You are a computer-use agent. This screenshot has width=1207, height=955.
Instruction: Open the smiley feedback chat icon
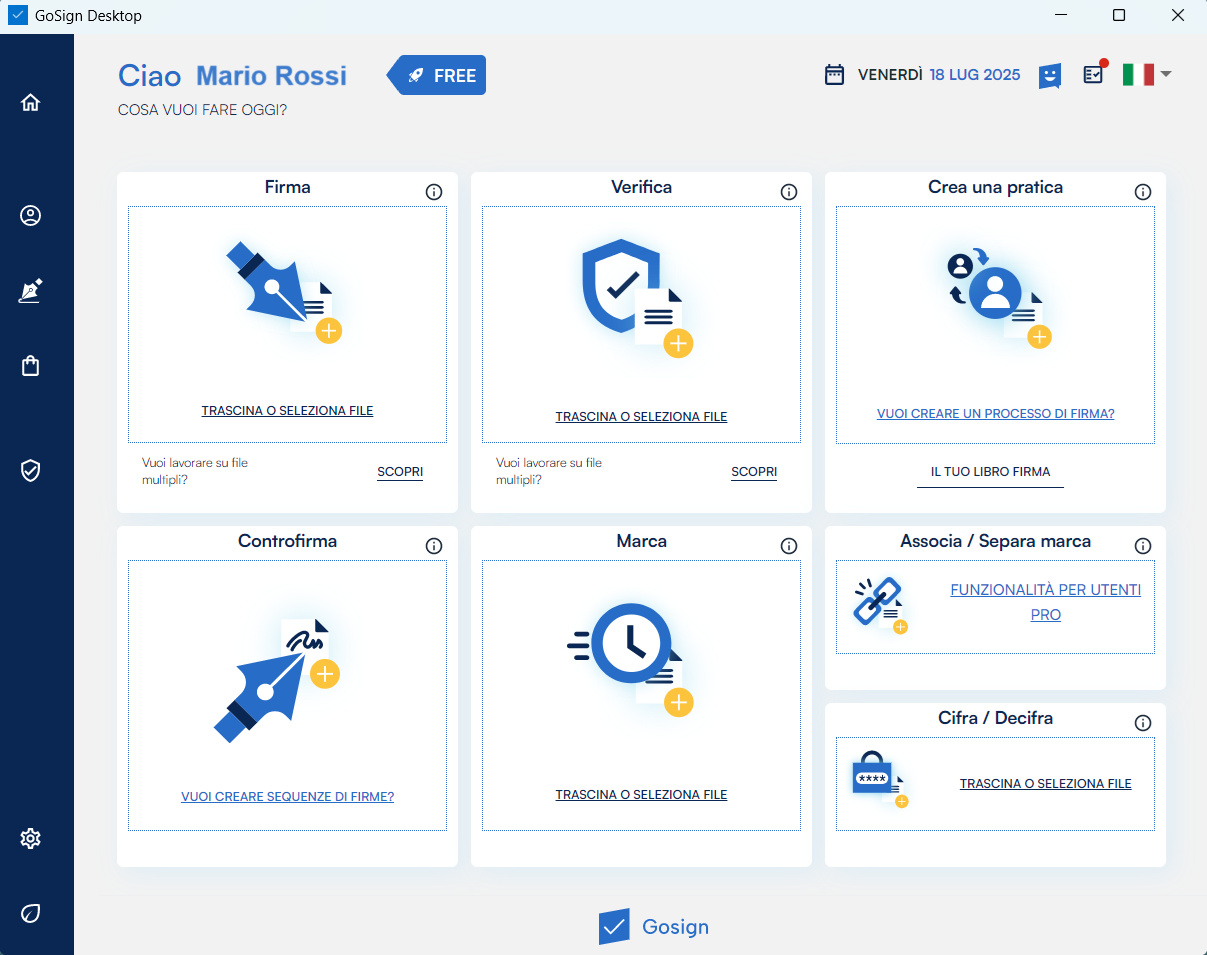click(x=1049, y=76)
